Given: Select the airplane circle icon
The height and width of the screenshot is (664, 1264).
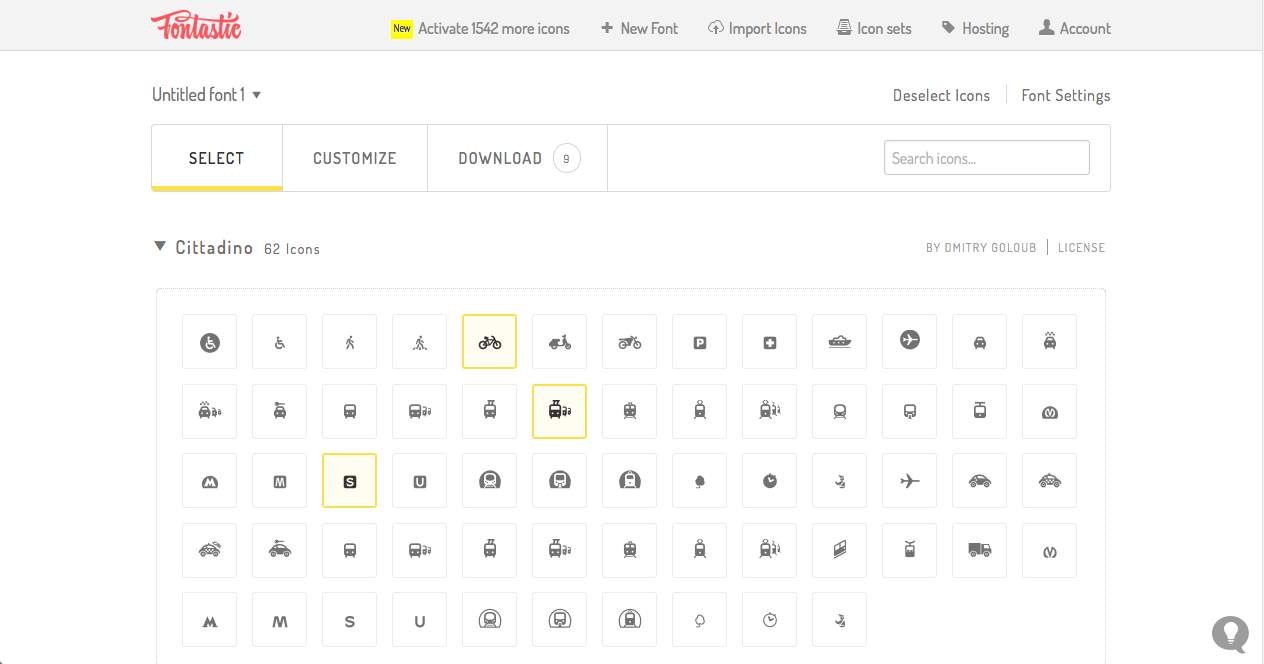Looking at the screenshot, I should [909, 341].
